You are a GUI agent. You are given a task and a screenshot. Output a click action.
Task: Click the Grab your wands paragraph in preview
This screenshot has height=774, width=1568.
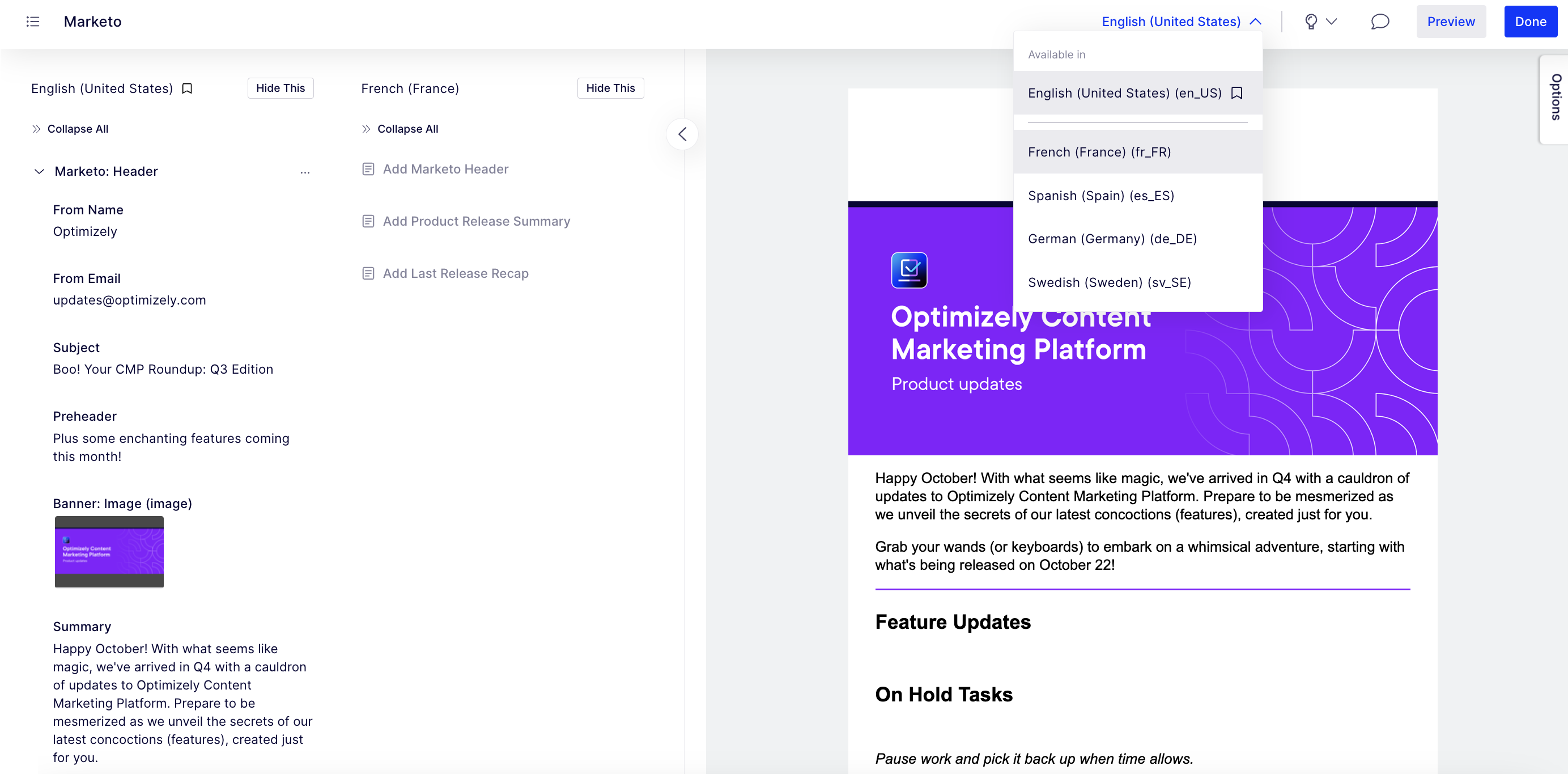click(1140, 555)
